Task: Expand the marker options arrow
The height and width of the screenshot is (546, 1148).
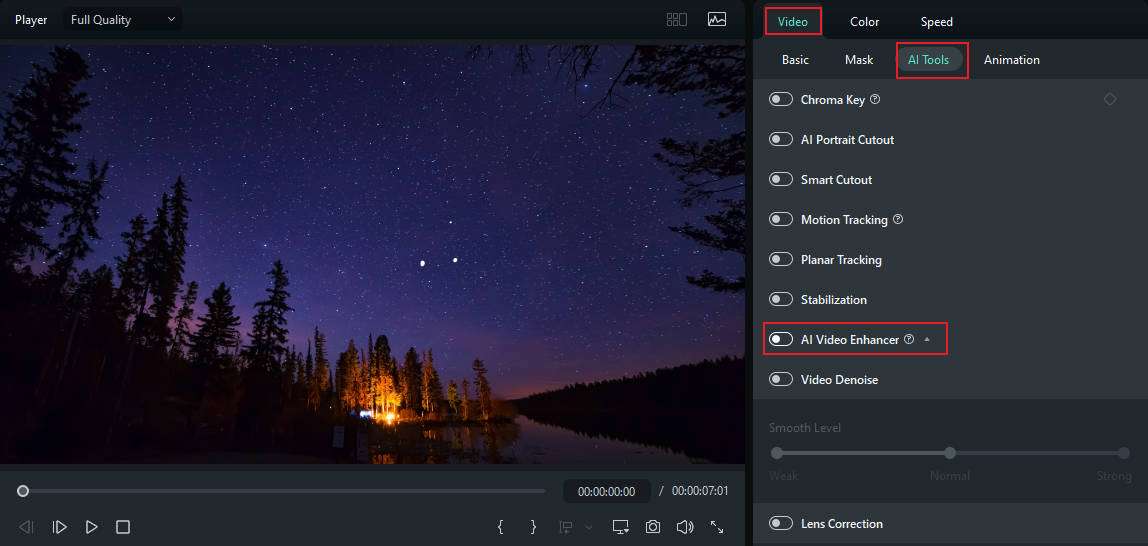Action: 588,527
